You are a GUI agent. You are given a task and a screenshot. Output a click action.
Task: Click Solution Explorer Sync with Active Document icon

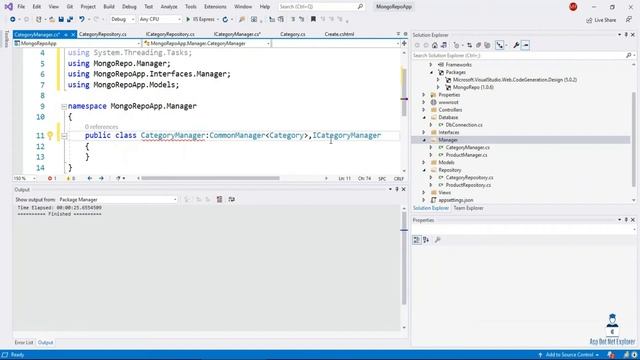(x=469, y=45)
